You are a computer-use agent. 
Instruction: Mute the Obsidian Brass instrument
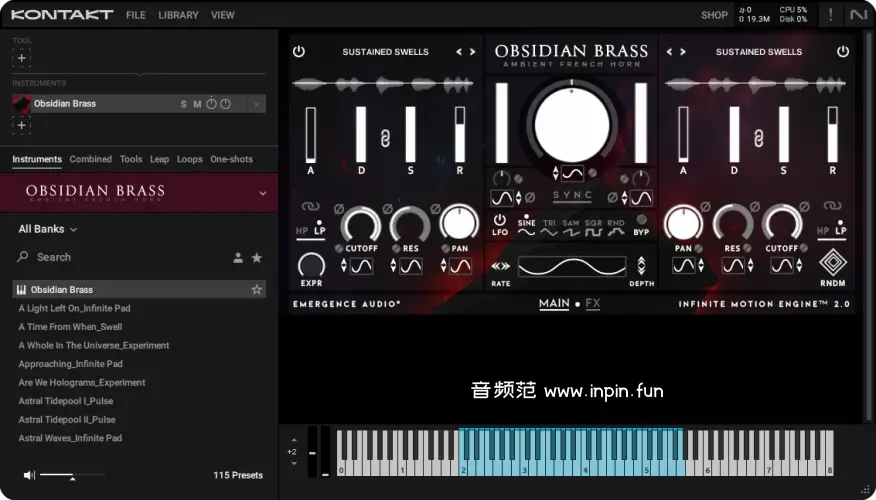(197, 104)
